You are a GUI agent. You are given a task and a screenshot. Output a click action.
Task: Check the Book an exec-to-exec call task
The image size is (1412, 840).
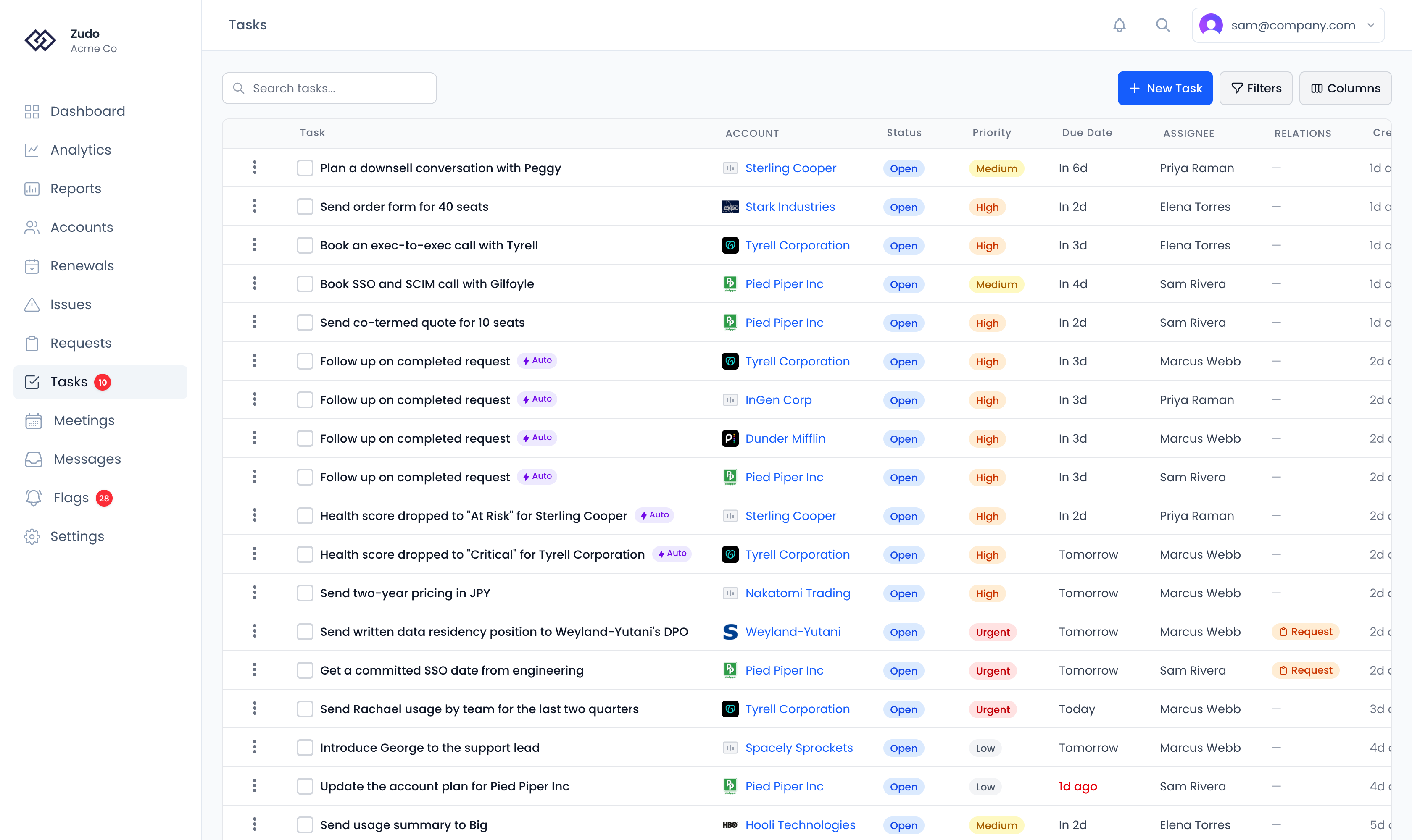coord(305,245)
